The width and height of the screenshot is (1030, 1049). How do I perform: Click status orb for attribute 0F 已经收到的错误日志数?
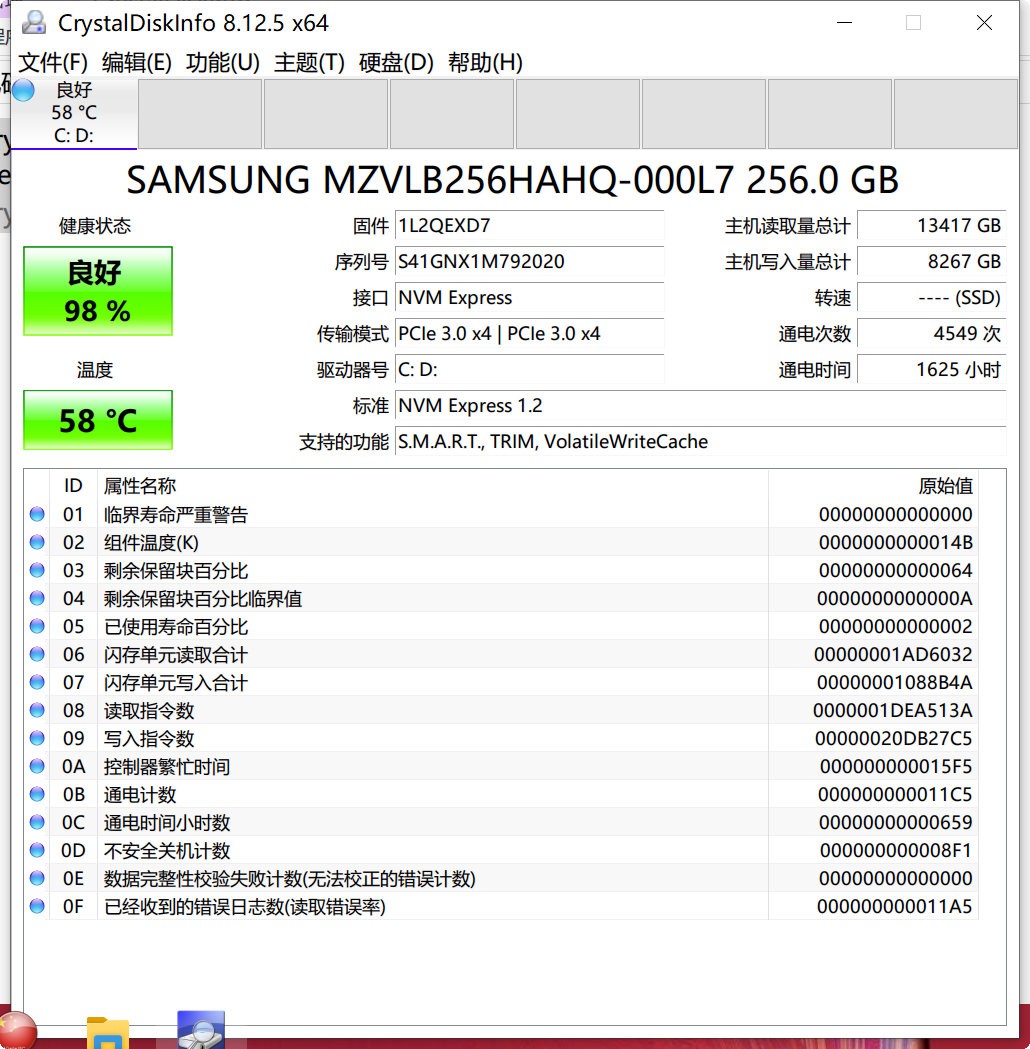click(x=37, y=906)
